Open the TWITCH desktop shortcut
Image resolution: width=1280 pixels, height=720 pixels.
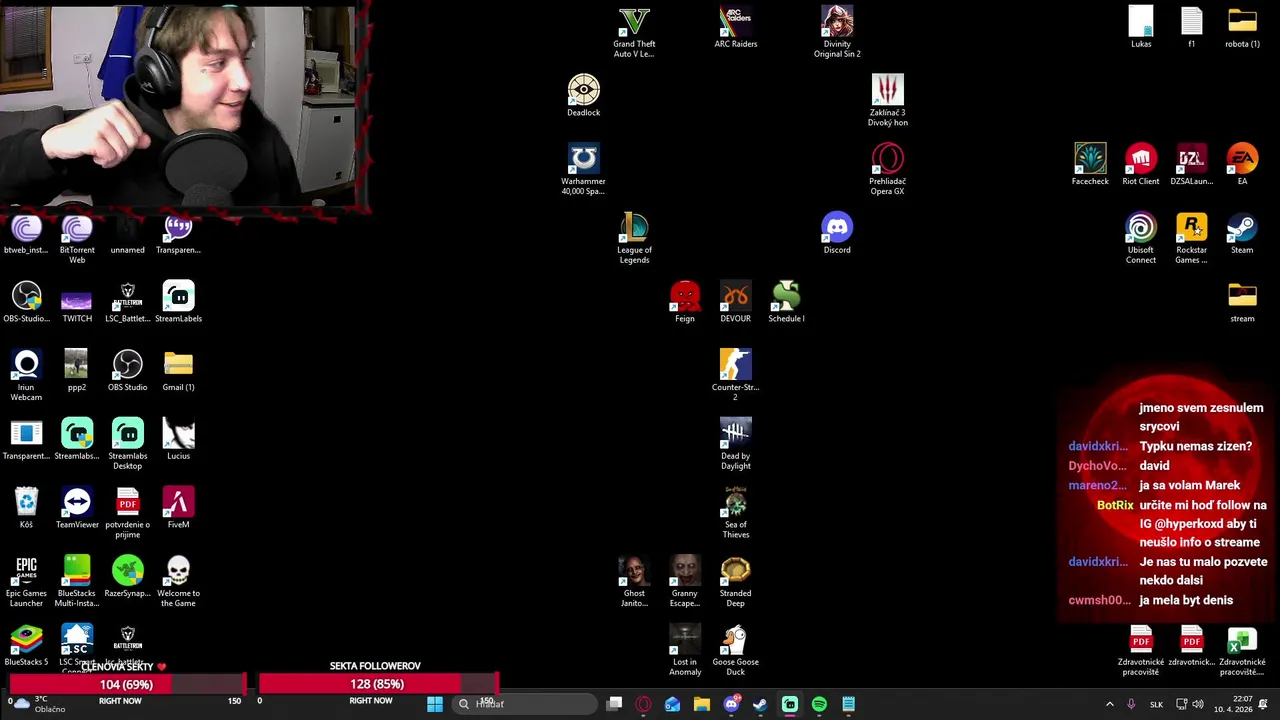tap(77, 302)
